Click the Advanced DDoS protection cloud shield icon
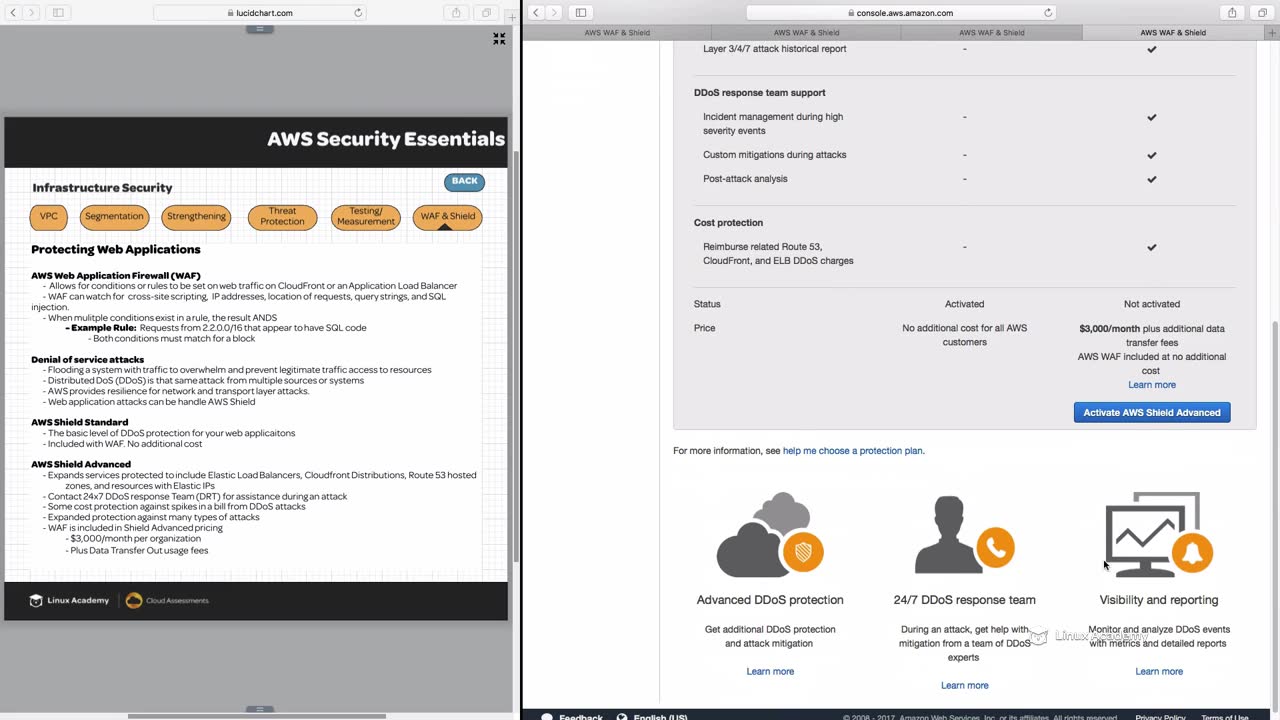 pos(770,534)
